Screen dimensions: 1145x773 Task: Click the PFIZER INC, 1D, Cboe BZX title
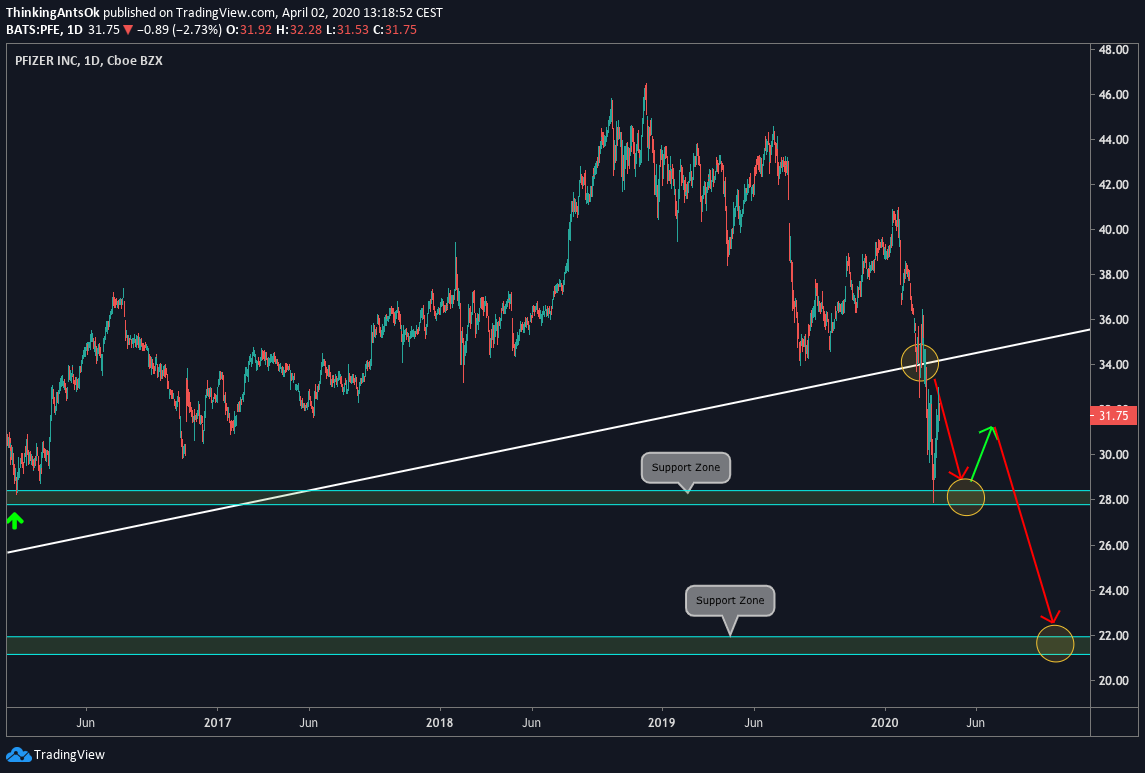point(88,61)
